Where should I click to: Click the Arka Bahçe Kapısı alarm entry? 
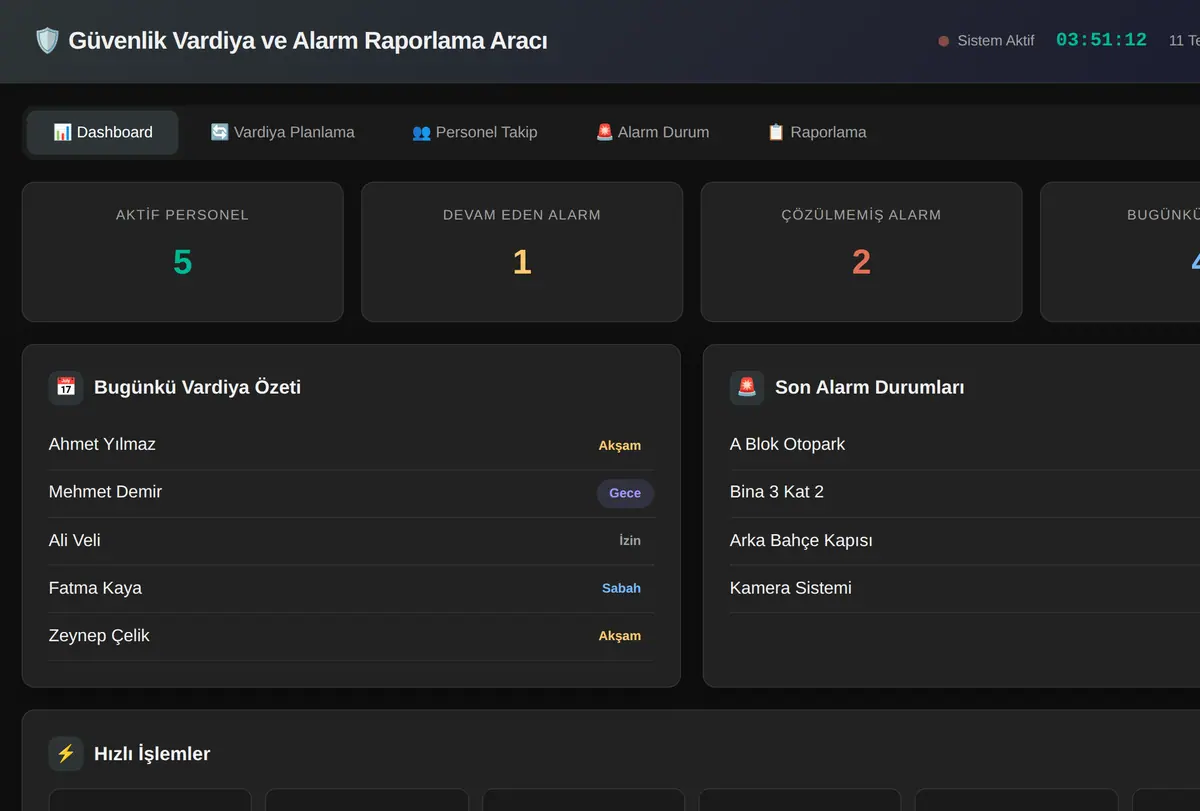pos(801,540)
